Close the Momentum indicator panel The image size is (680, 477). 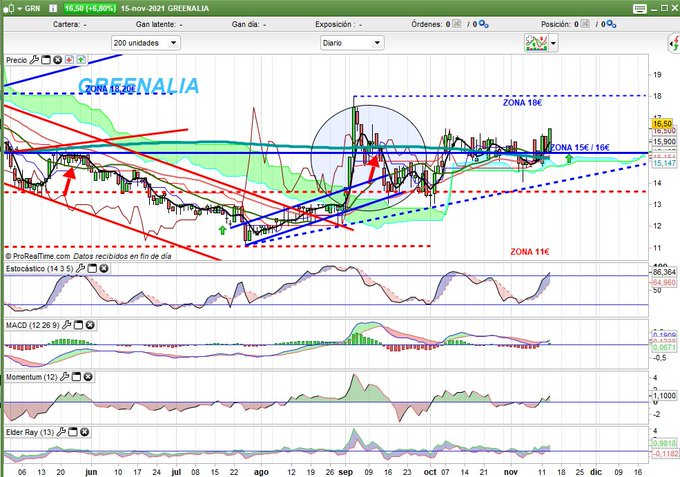tap(88, 377)
